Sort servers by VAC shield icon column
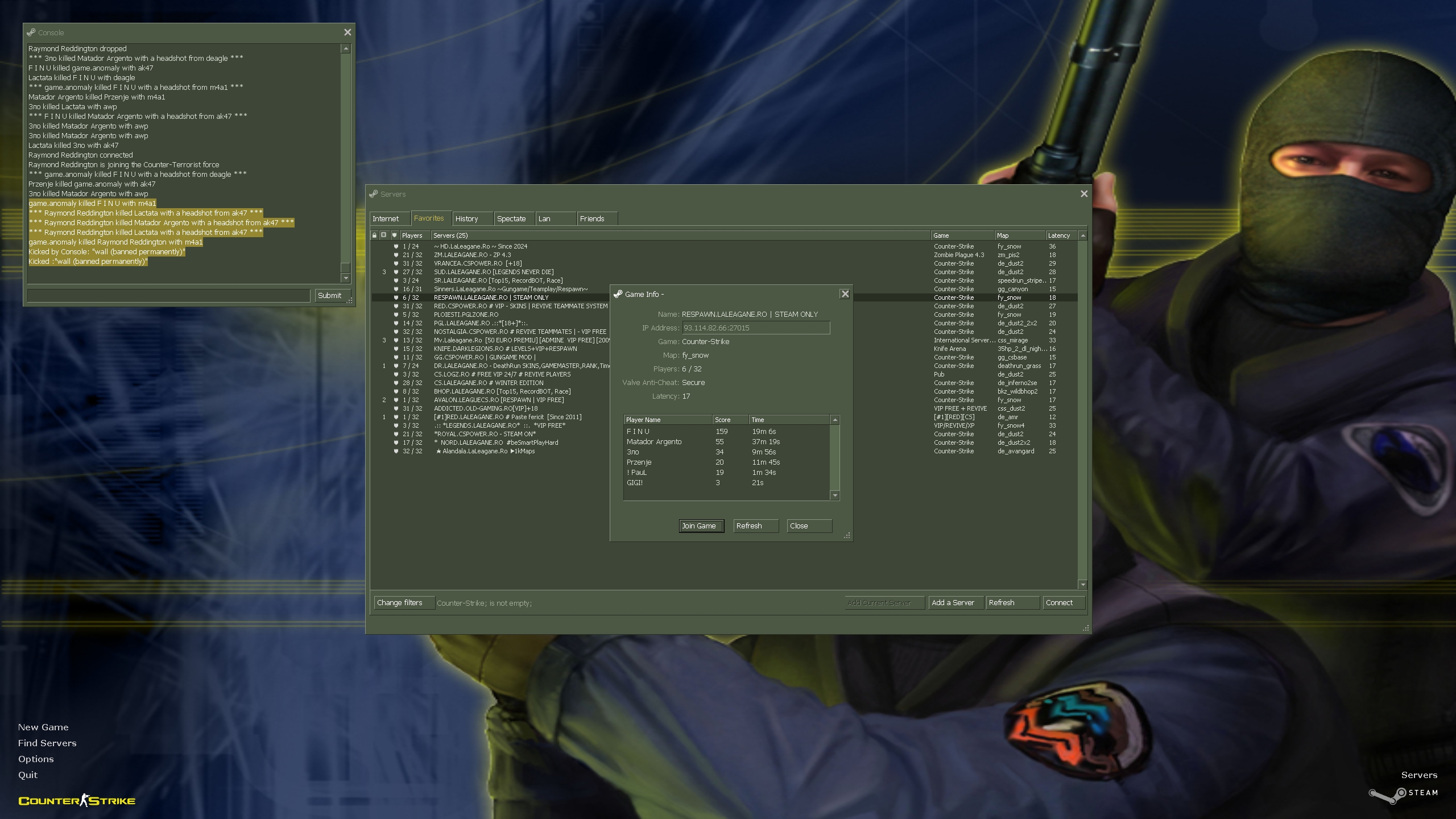This screenshot has height=819, width=1456. click(394, 235)
